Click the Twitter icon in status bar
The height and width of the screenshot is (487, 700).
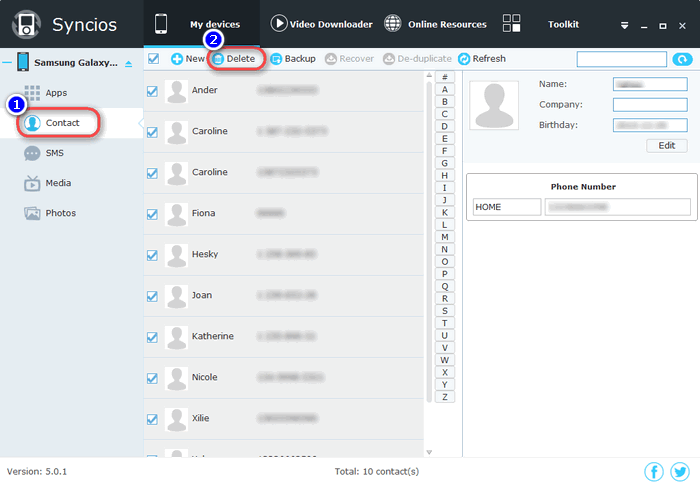(680, 471)
